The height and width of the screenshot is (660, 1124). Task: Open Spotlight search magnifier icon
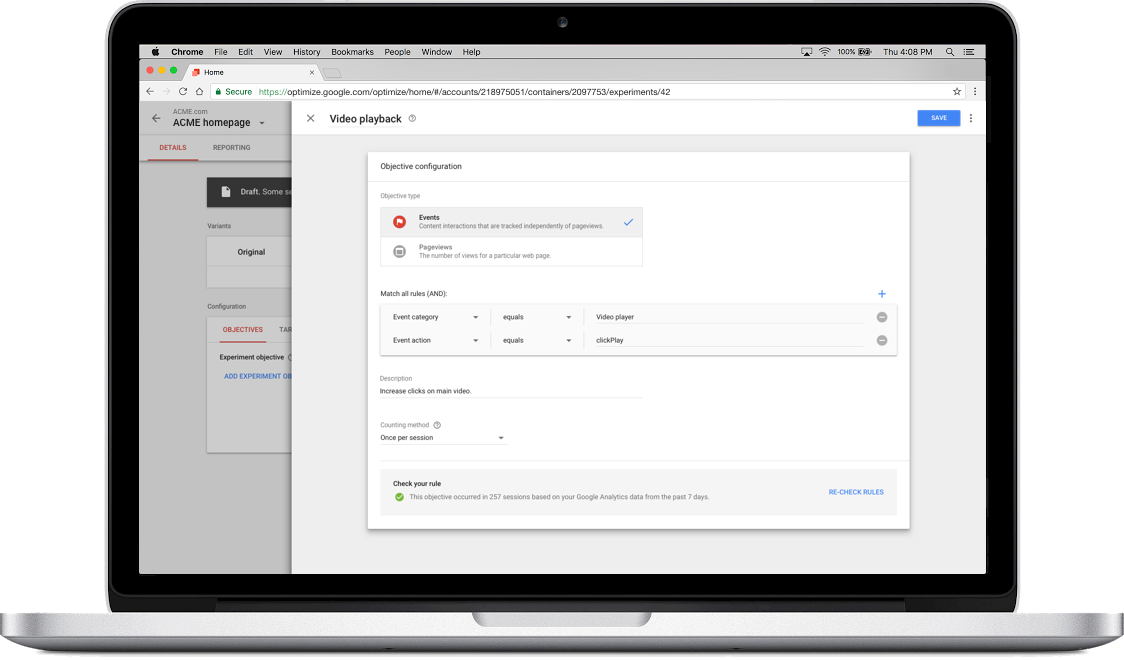tap(950, 52)
